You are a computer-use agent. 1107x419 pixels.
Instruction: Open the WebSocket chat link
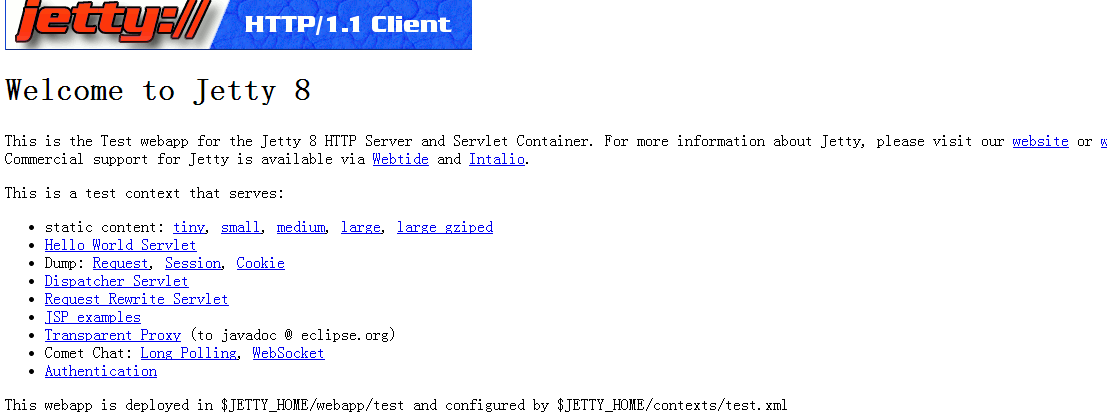point(288,353)
